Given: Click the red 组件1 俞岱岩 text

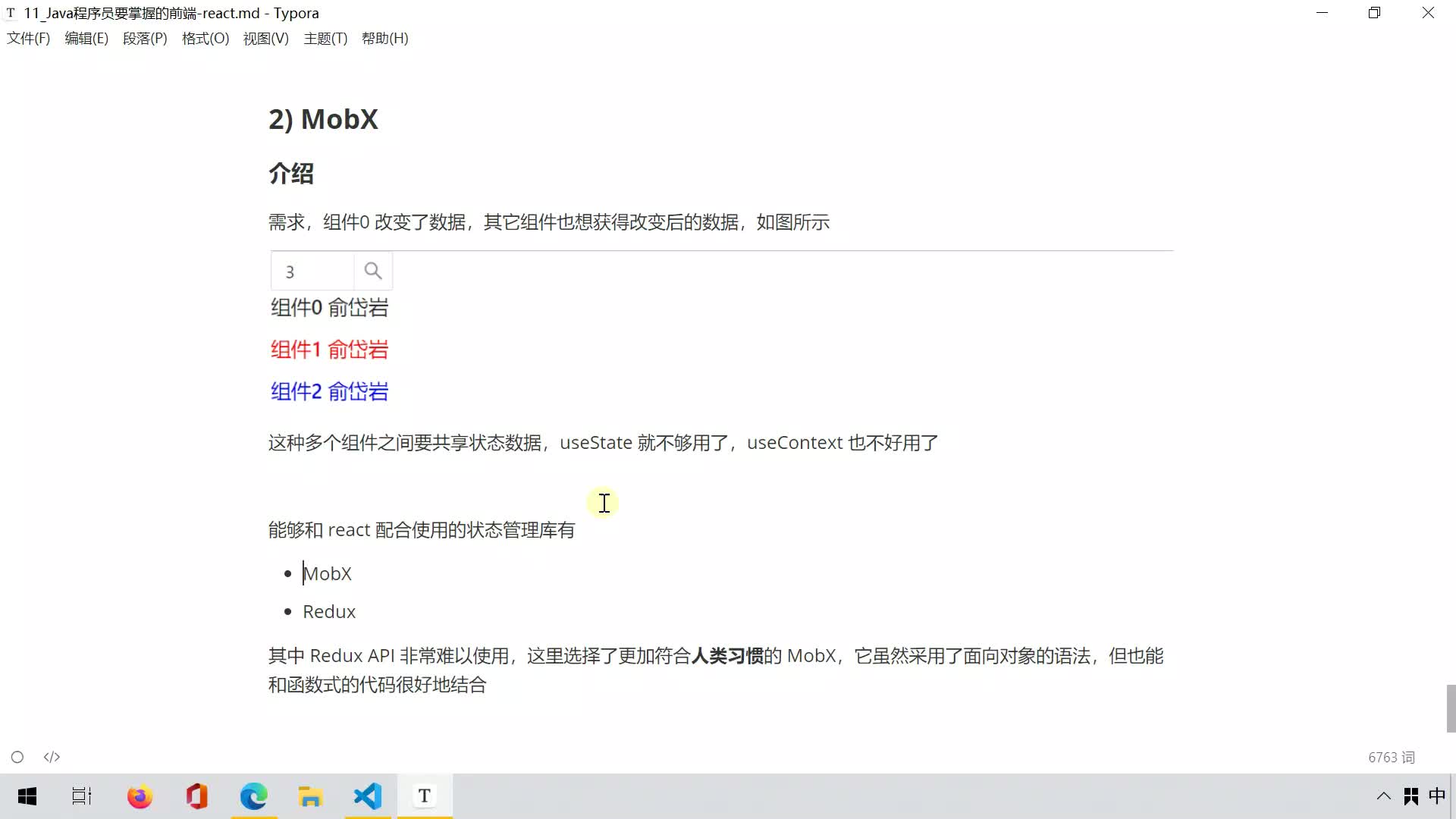Looking at the screenshot, I should pyautogui.click(x=329, y=350).
